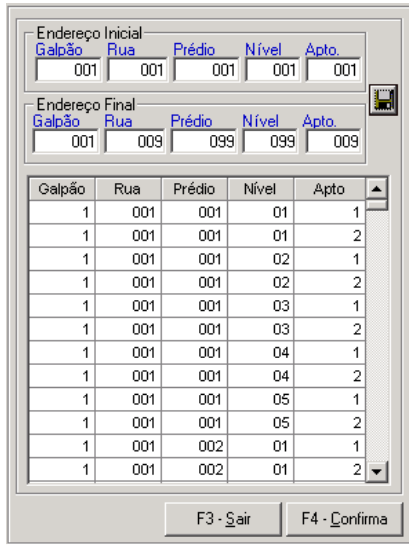Select Nível cell 03 in row with Apto 2

click(261, 329)
